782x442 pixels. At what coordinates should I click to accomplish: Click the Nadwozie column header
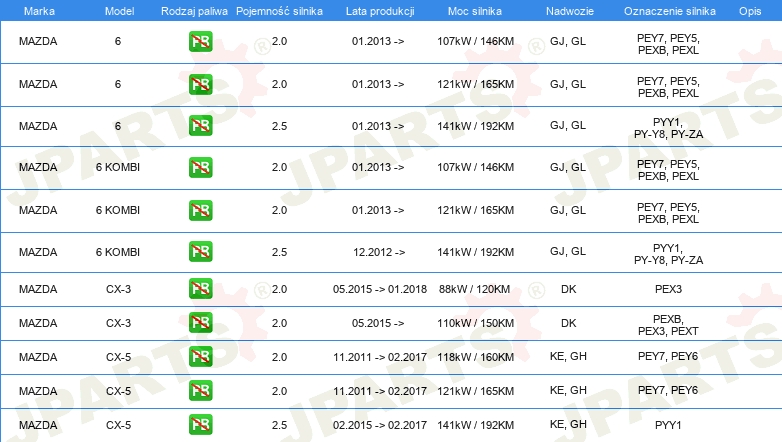[x=570, y=11]
